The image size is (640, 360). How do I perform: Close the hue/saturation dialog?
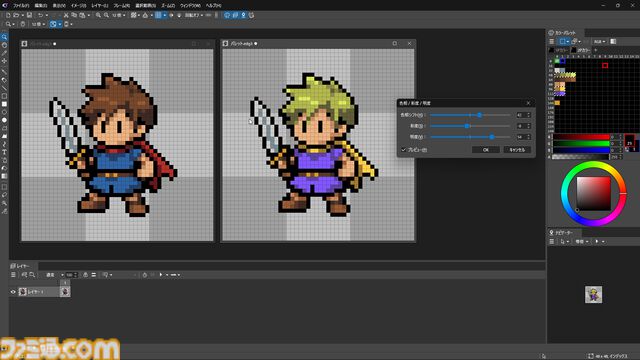[x=528, y=103]
